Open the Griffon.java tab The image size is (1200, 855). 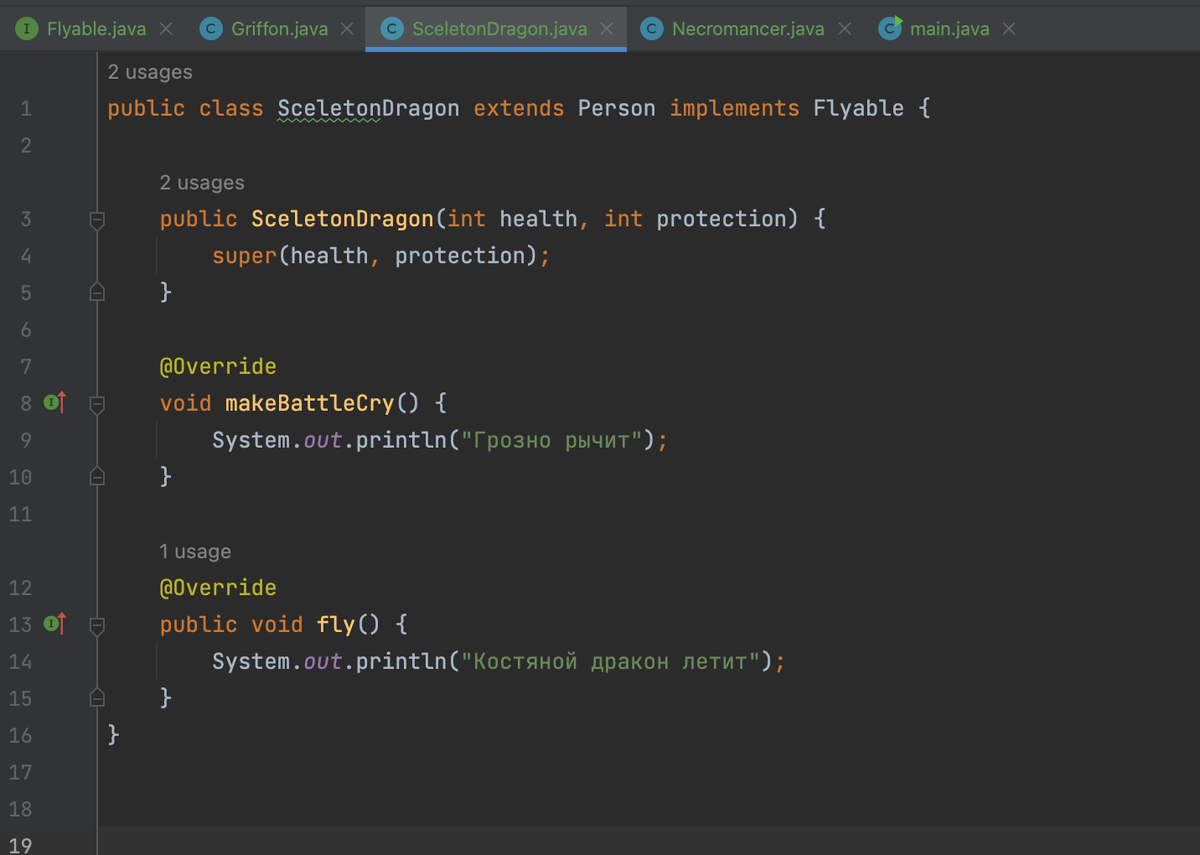point(279,29)
